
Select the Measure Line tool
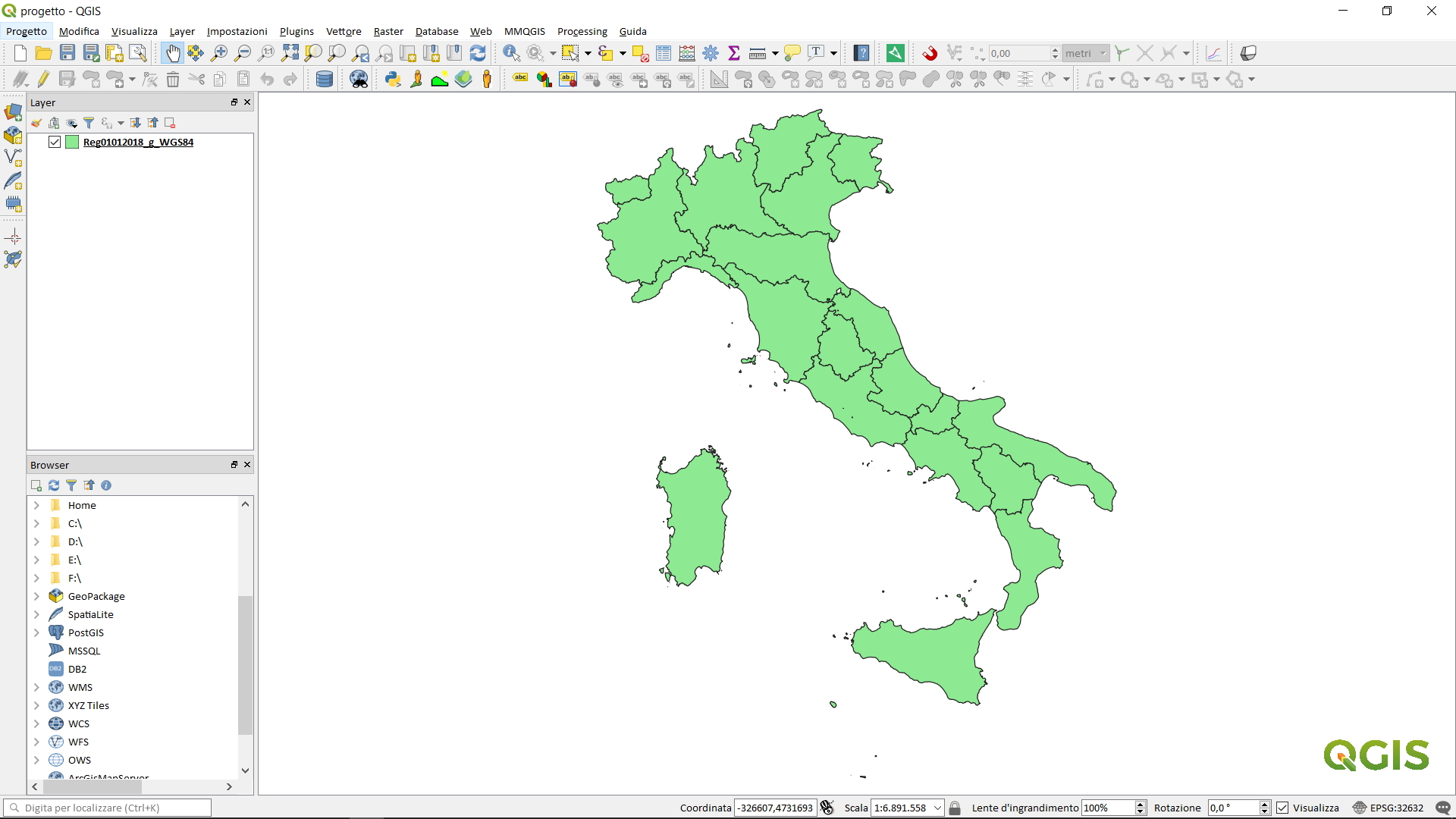pyautogui.click(x=758, y=53)
